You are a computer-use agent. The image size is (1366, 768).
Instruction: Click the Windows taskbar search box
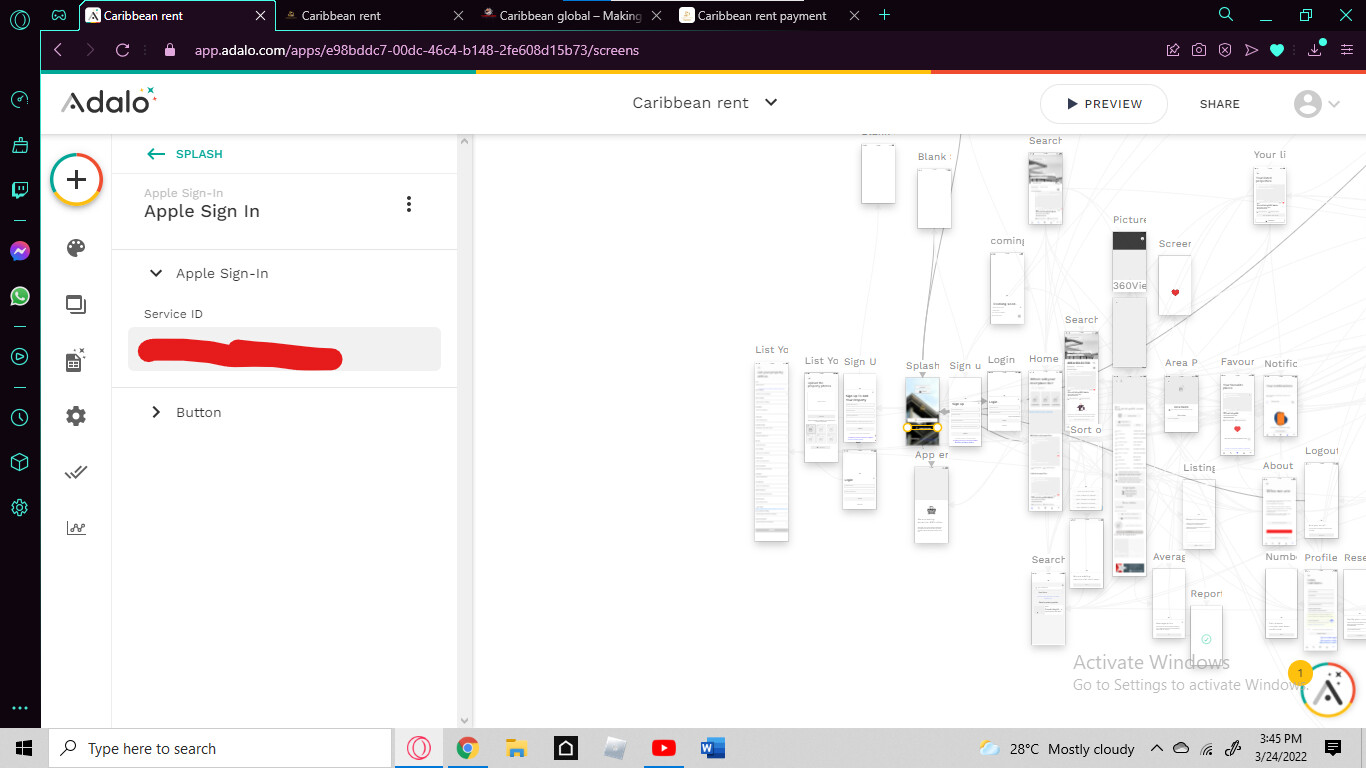tap(219, 748)
